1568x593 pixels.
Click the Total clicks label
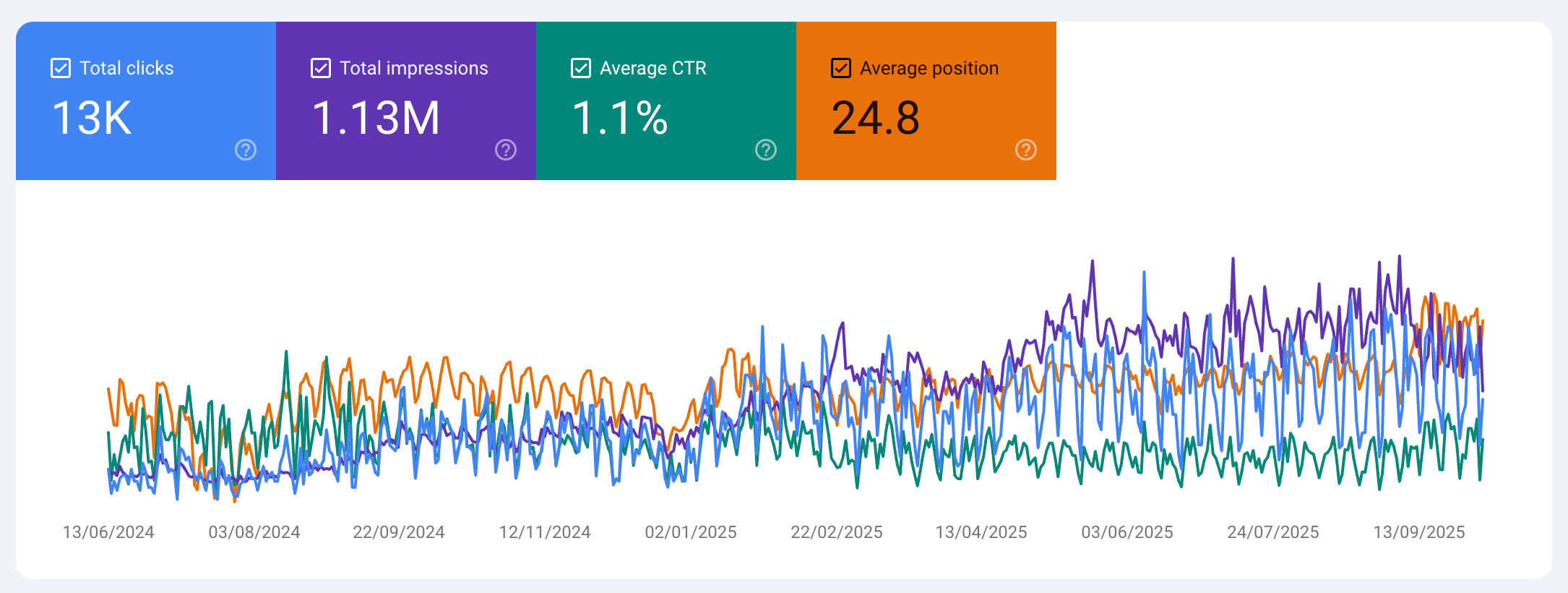pyautogui.click(x=126, y=68)
